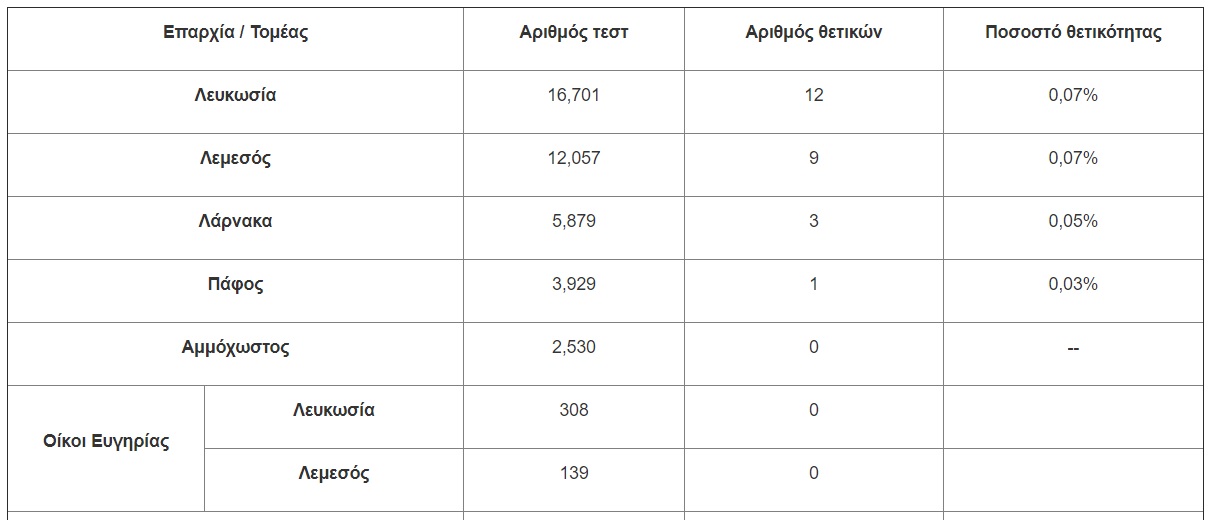Viewport: 1210px width, 520px height.
Task: Click the 5,879 value cell
Action: (x=574, y=221)
